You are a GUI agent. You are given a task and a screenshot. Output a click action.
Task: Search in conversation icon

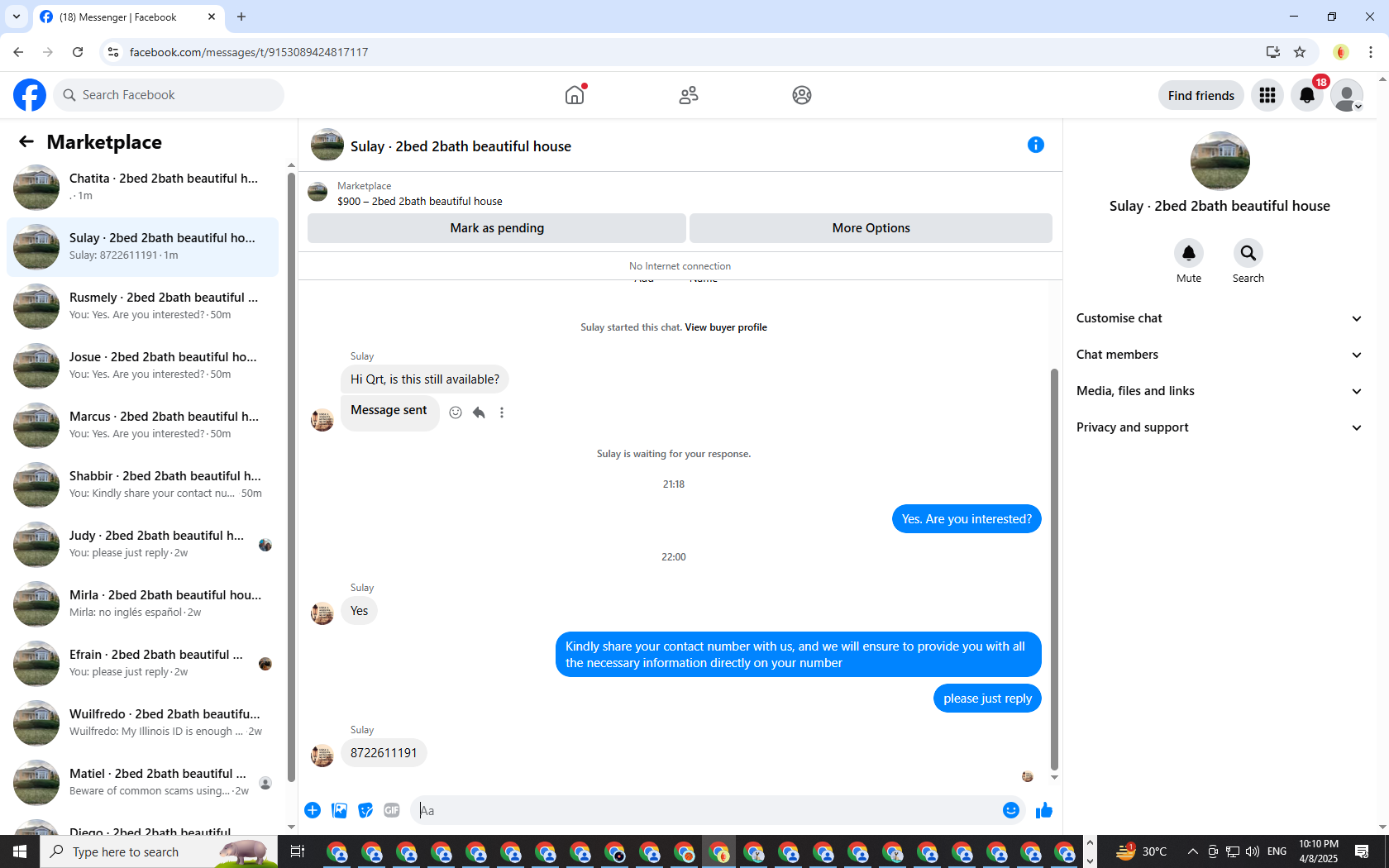pos(1248,253)
